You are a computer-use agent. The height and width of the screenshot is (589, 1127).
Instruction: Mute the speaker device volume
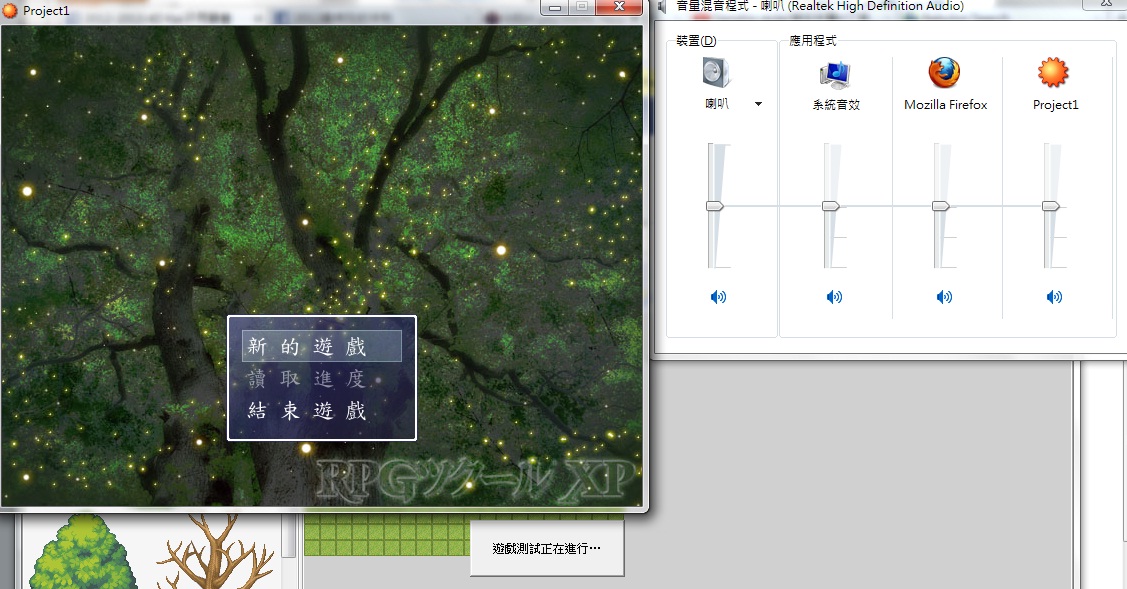(718, 296)
